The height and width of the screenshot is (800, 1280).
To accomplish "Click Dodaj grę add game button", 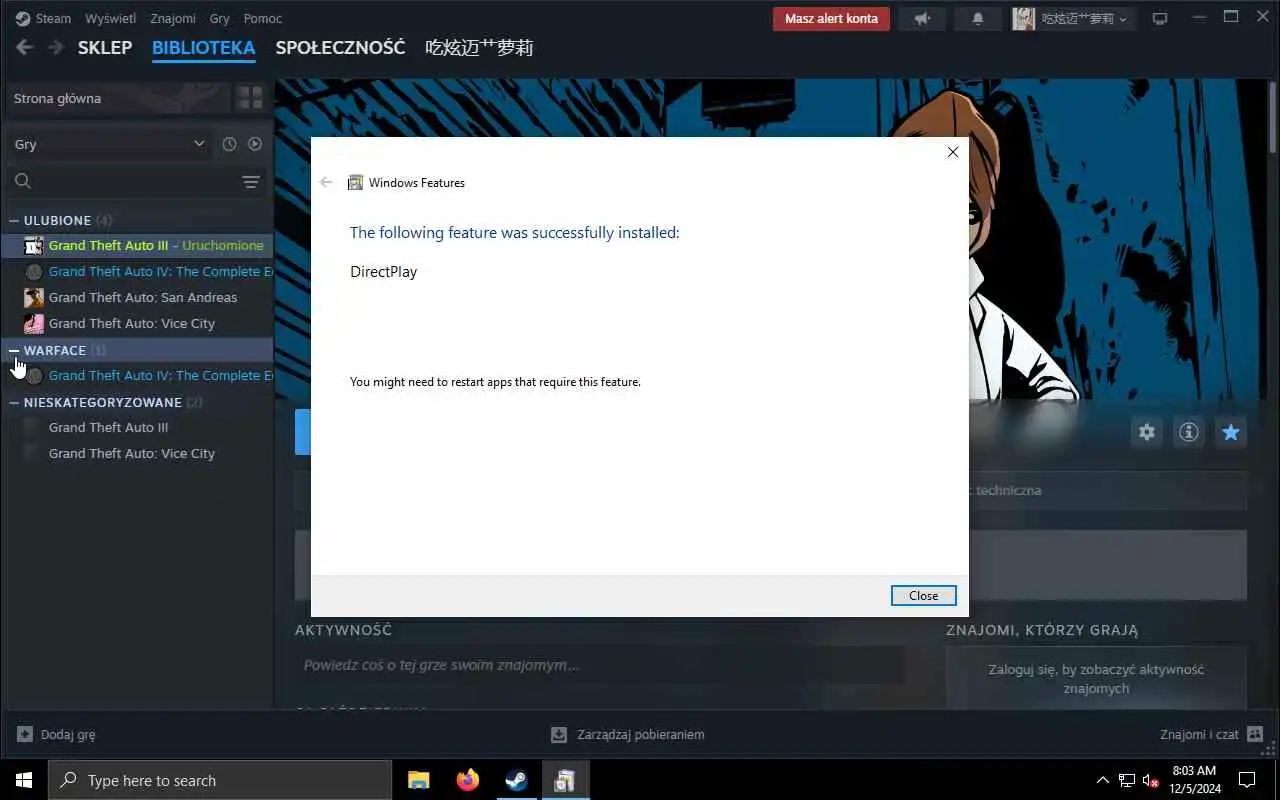I will (56, 734).
